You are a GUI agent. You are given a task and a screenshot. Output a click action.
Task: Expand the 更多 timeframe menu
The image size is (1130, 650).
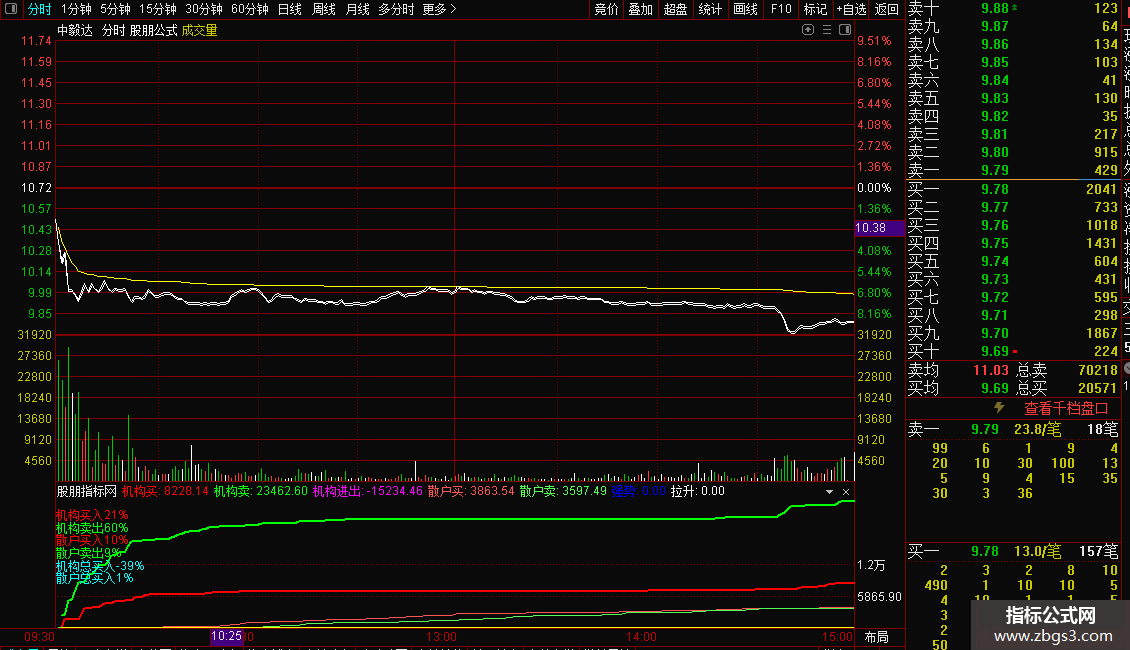439,9
